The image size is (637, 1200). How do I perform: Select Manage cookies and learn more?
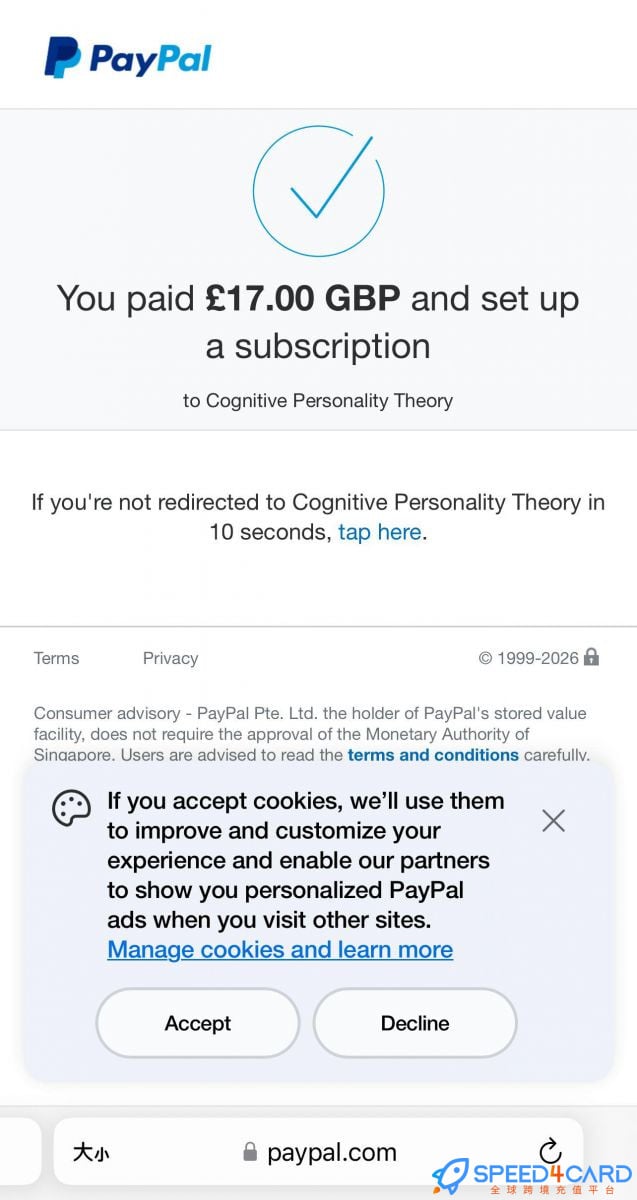279,950
